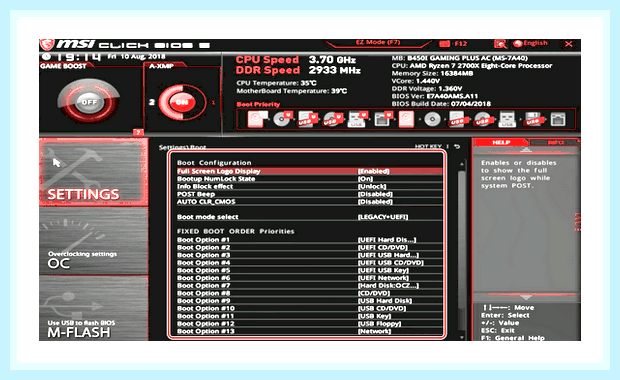
Task: Open Boot Option #8 [CD/DVD] dropdown
Action: pyautogui.click(x=374, y=293)
